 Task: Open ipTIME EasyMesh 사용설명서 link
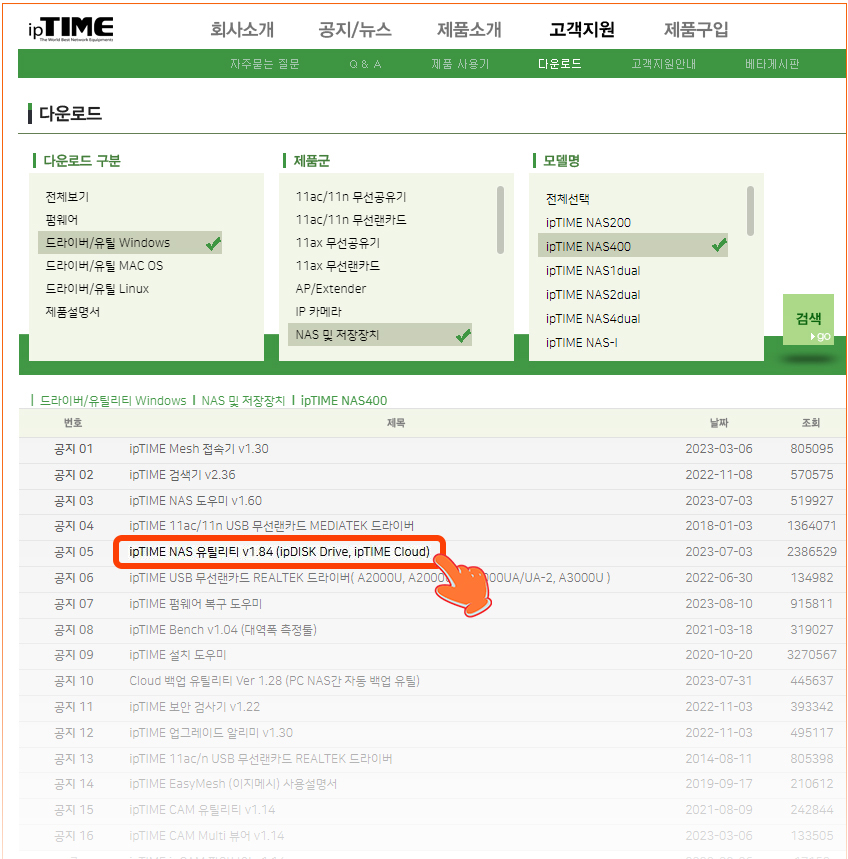pos(233,784)
